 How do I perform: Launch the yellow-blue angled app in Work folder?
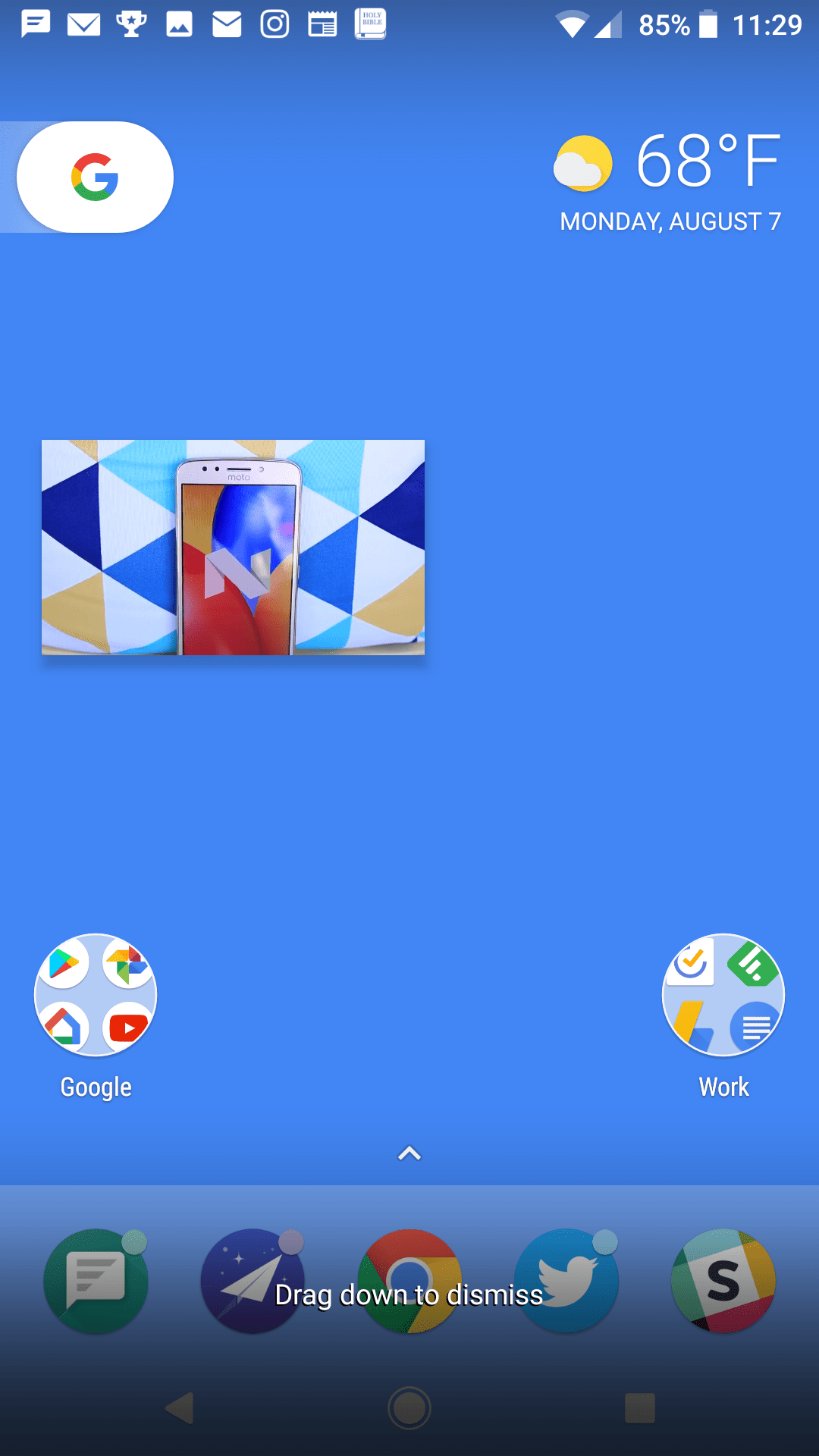click(692, 1027)
